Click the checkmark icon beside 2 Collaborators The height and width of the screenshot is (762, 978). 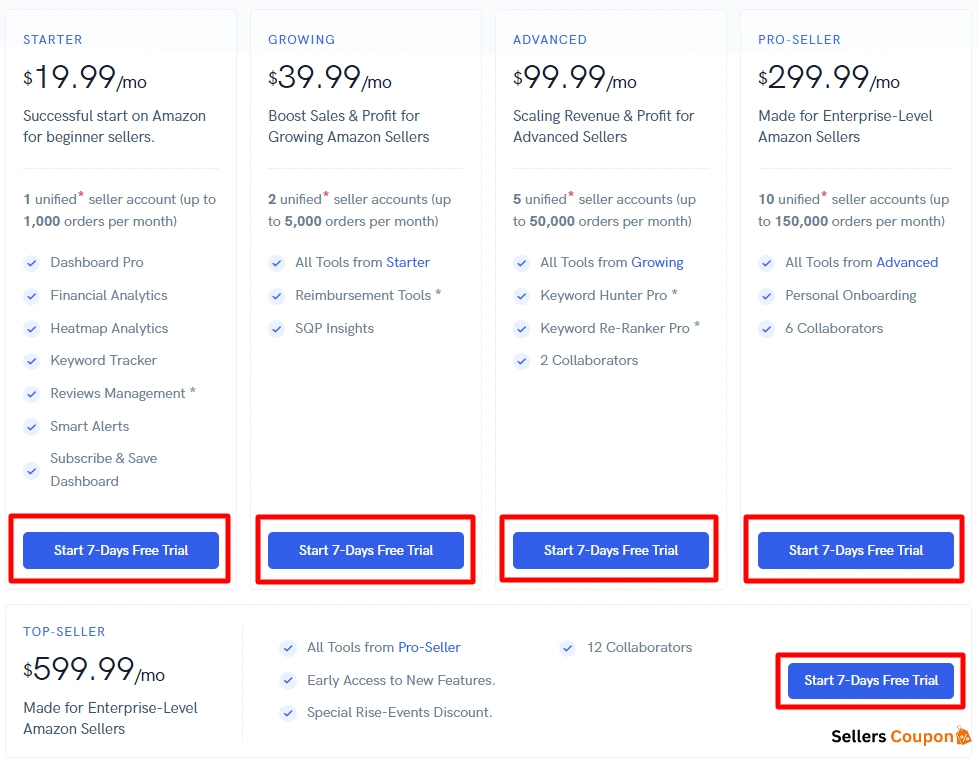(521, 361)
